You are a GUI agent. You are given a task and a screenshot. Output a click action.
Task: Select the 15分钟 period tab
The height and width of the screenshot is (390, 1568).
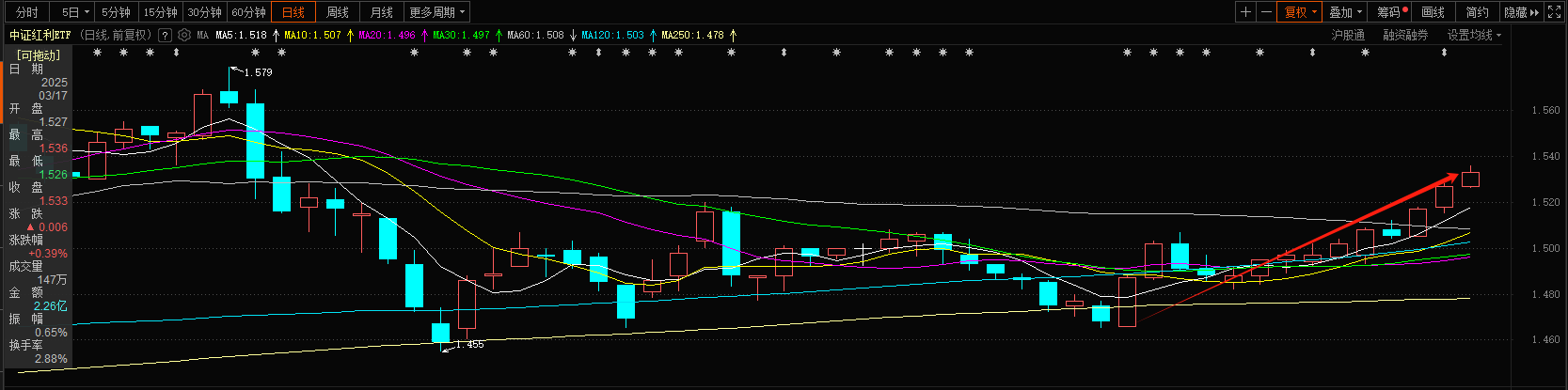160,12
